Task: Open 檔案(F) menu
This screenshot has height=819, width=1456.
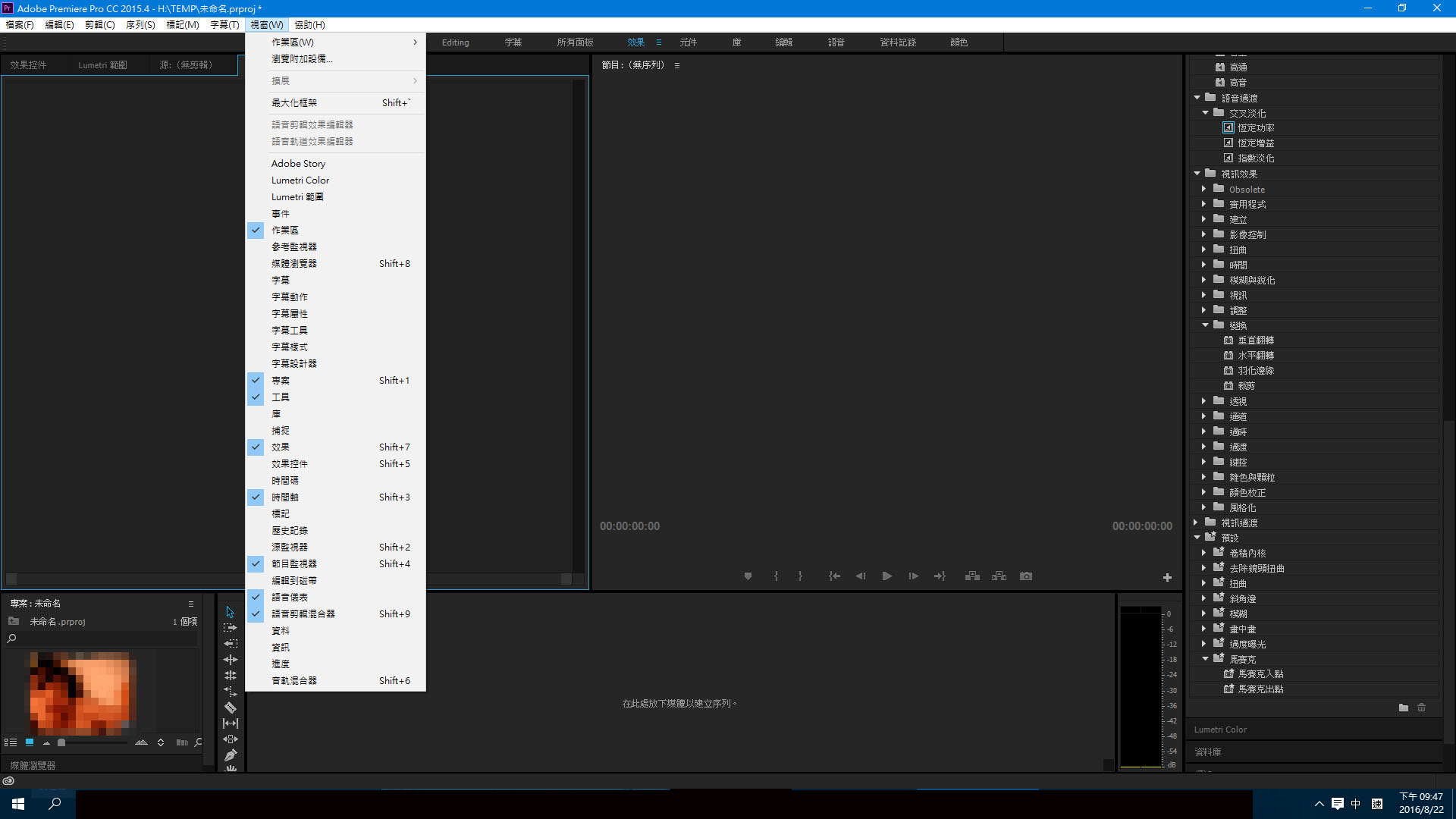Action: point(20,24)
